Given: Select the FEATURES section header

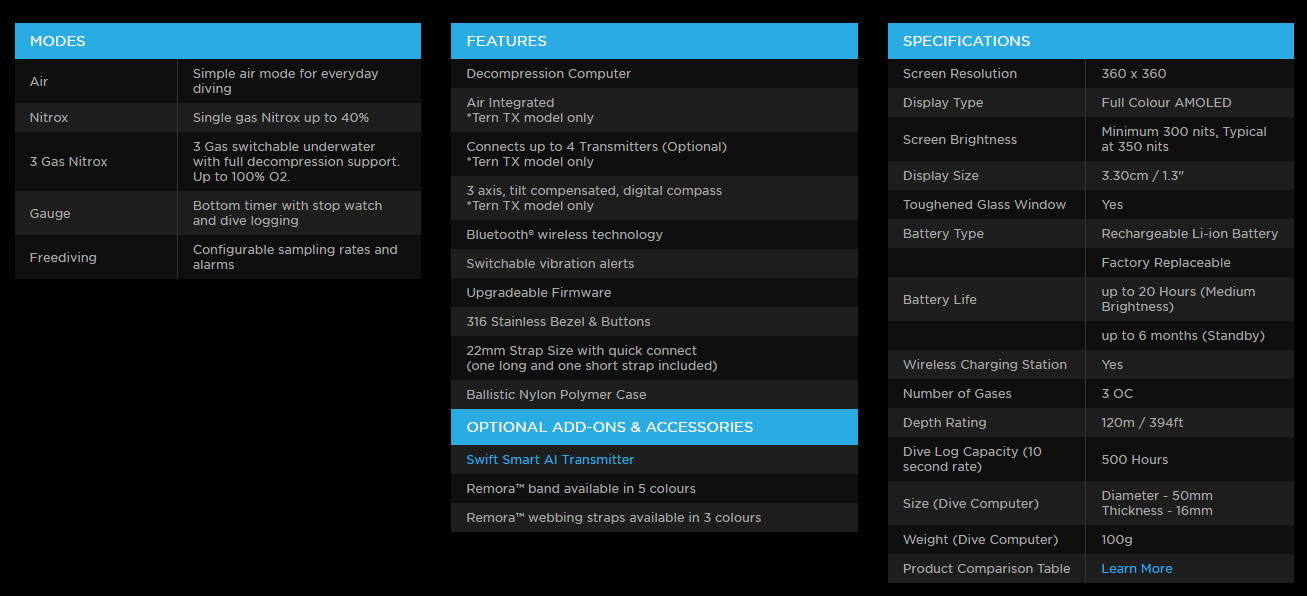Looking at the screenshot, I should (x=506, y=41).
